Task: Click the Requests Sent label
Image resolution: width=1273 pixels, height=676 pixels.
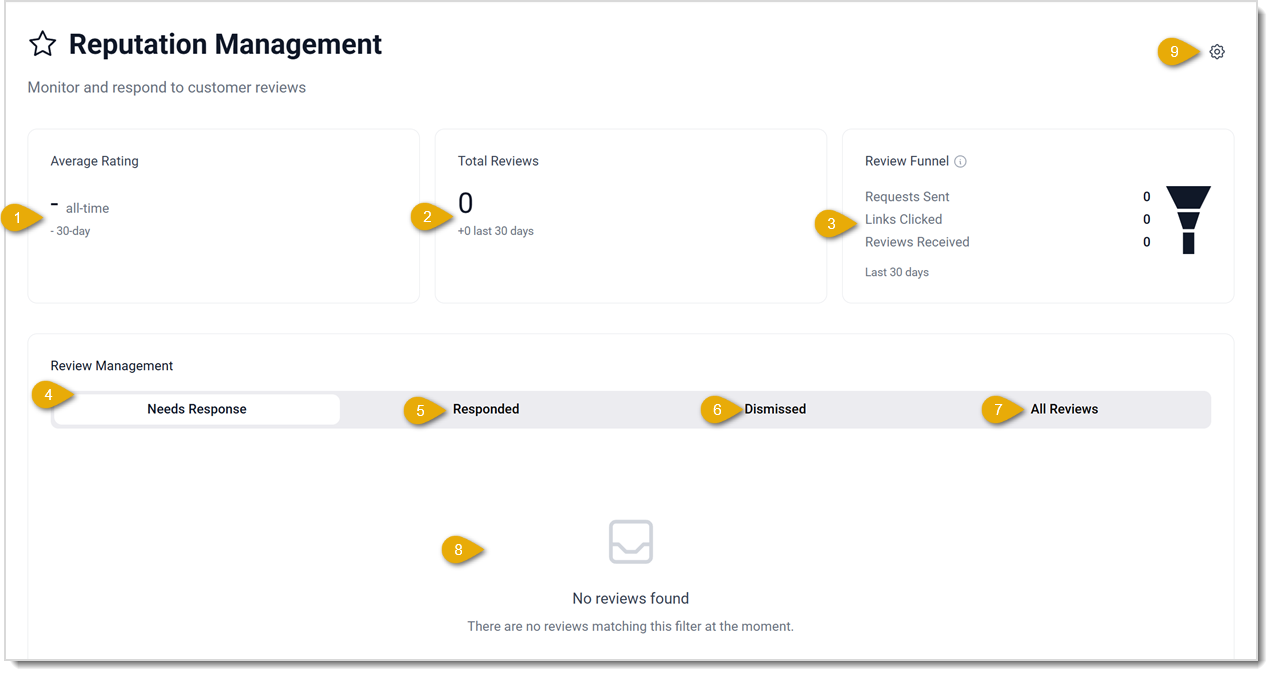Action: pos(907,197)
